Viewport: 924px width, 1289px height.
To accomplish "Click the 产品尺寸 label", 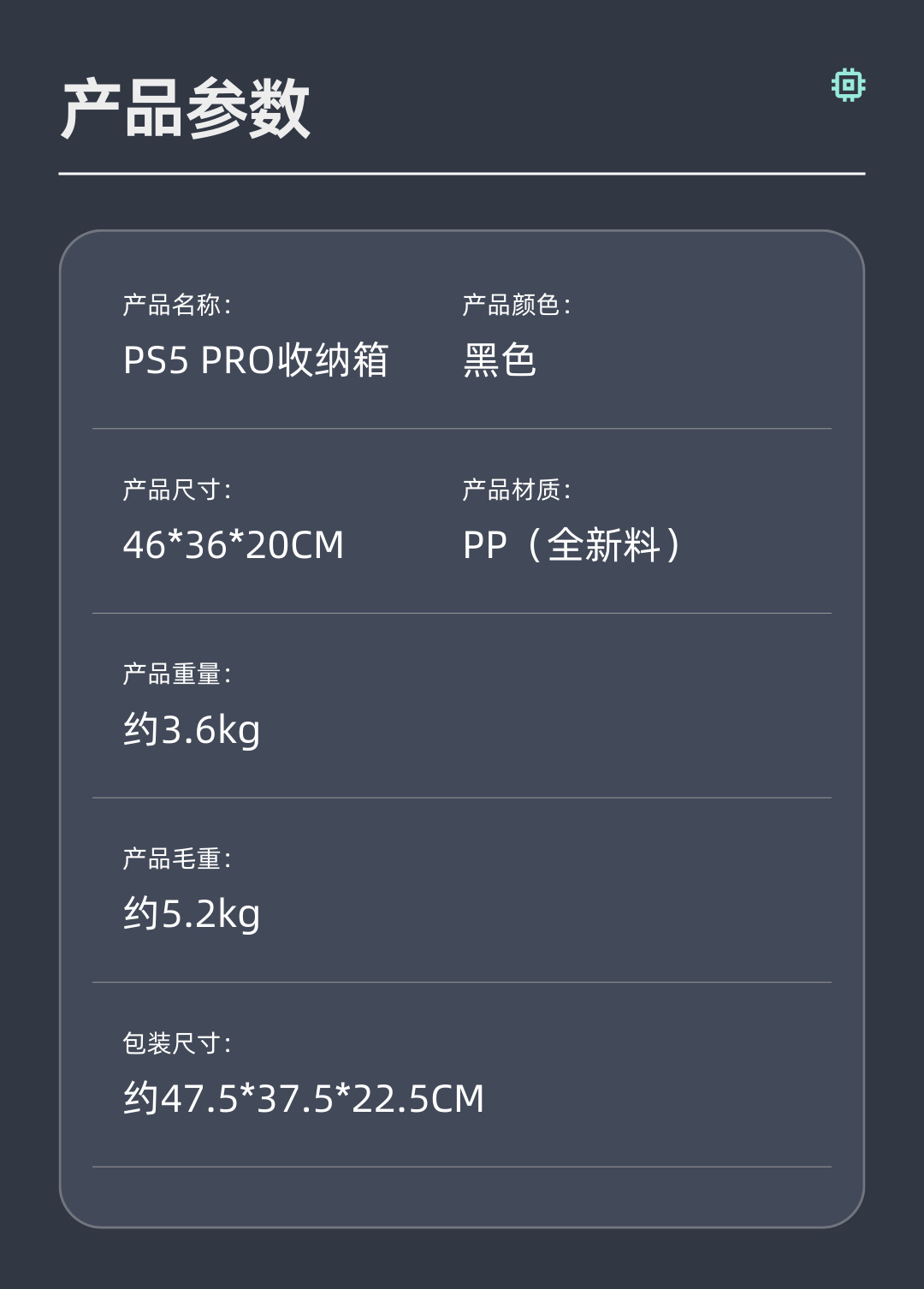I will pos(176,490).
